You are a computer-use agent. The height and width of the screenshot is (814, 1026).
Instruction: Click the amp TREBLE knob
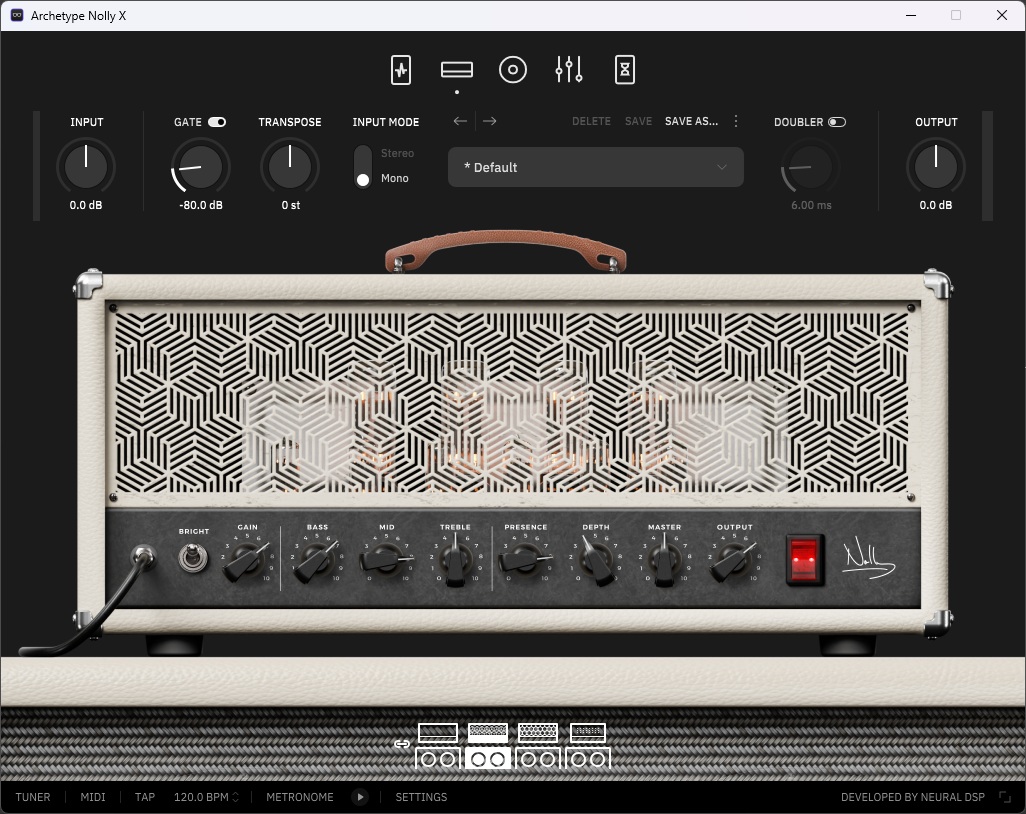[x=455, y=559]
